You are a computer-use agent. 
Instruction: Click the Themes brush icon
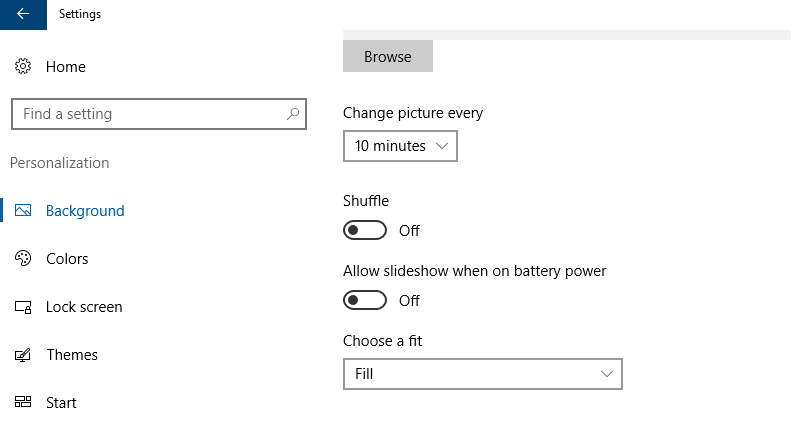(x=23, y=355)
